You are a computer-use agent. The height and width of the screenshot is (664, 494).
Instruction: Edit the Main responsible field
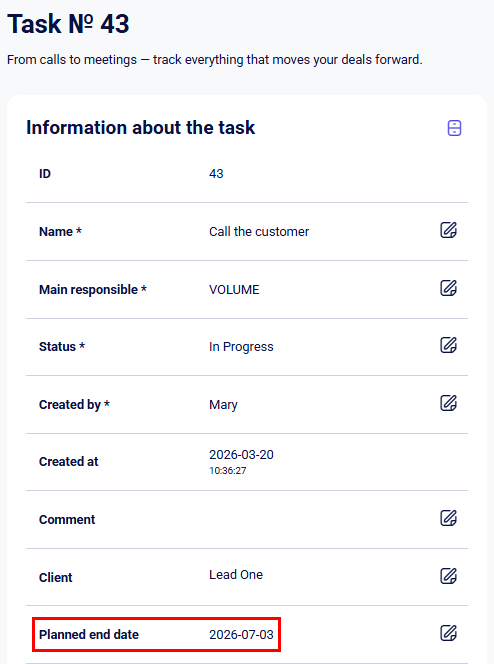[x=448, y=288]
